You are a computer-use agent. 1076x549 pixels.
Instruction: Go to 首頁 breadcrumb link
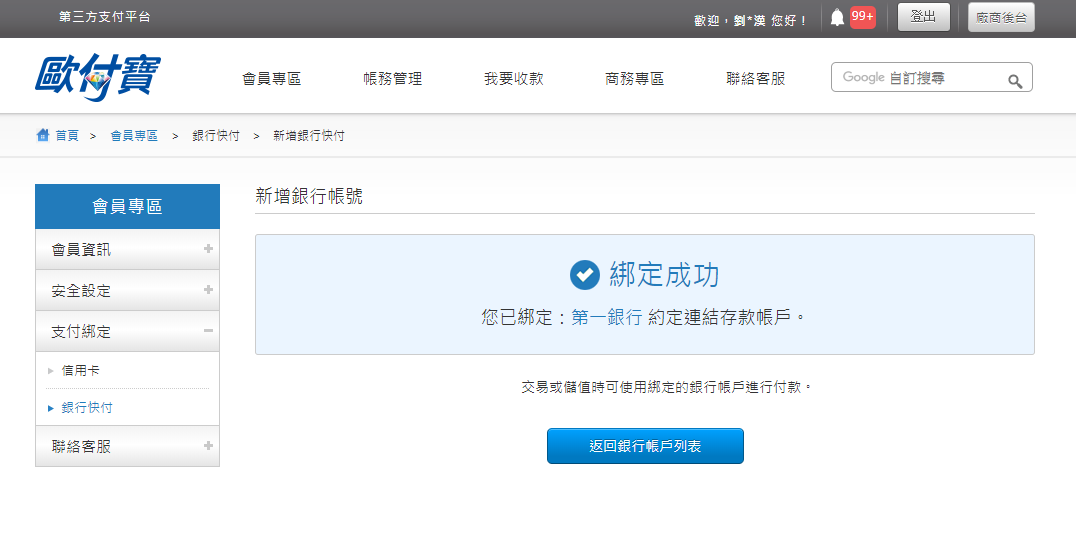[x=67, y=136]
